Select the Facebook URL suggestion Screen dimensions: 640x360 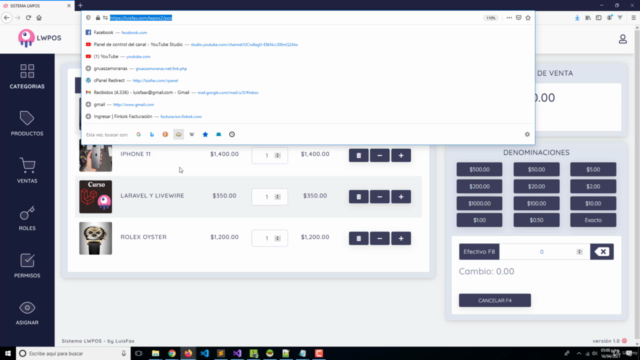pyautogui.click(x=308, y=32)
